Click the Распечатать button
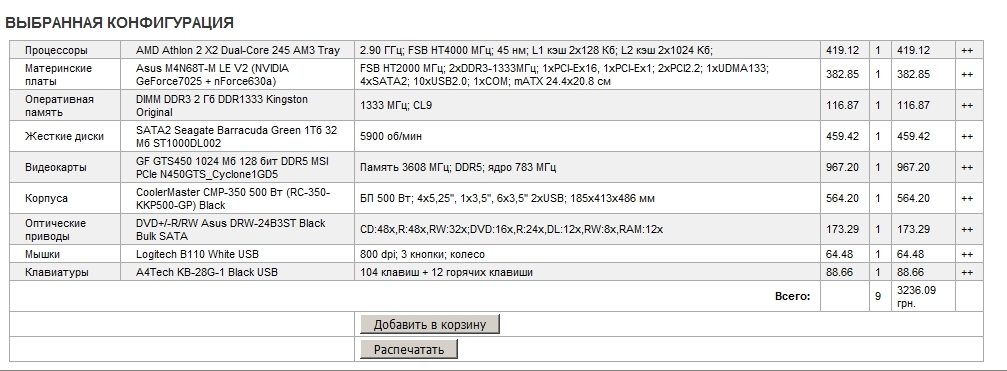This screenshot has height=371, width=1007. [409, 349]
